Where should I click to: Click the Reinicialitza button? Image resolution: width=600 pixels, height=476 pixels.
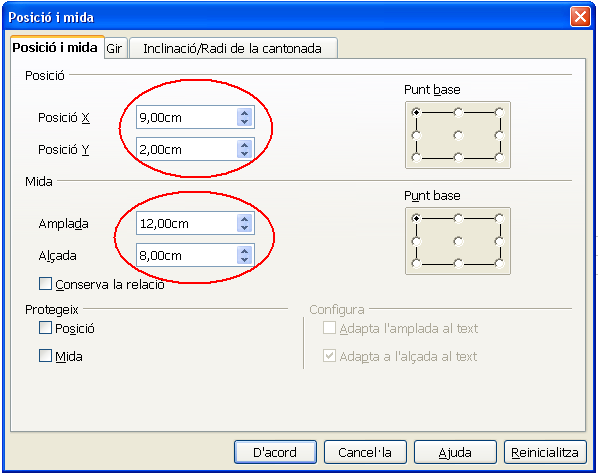pyautogui.click(x=545, y=452)
